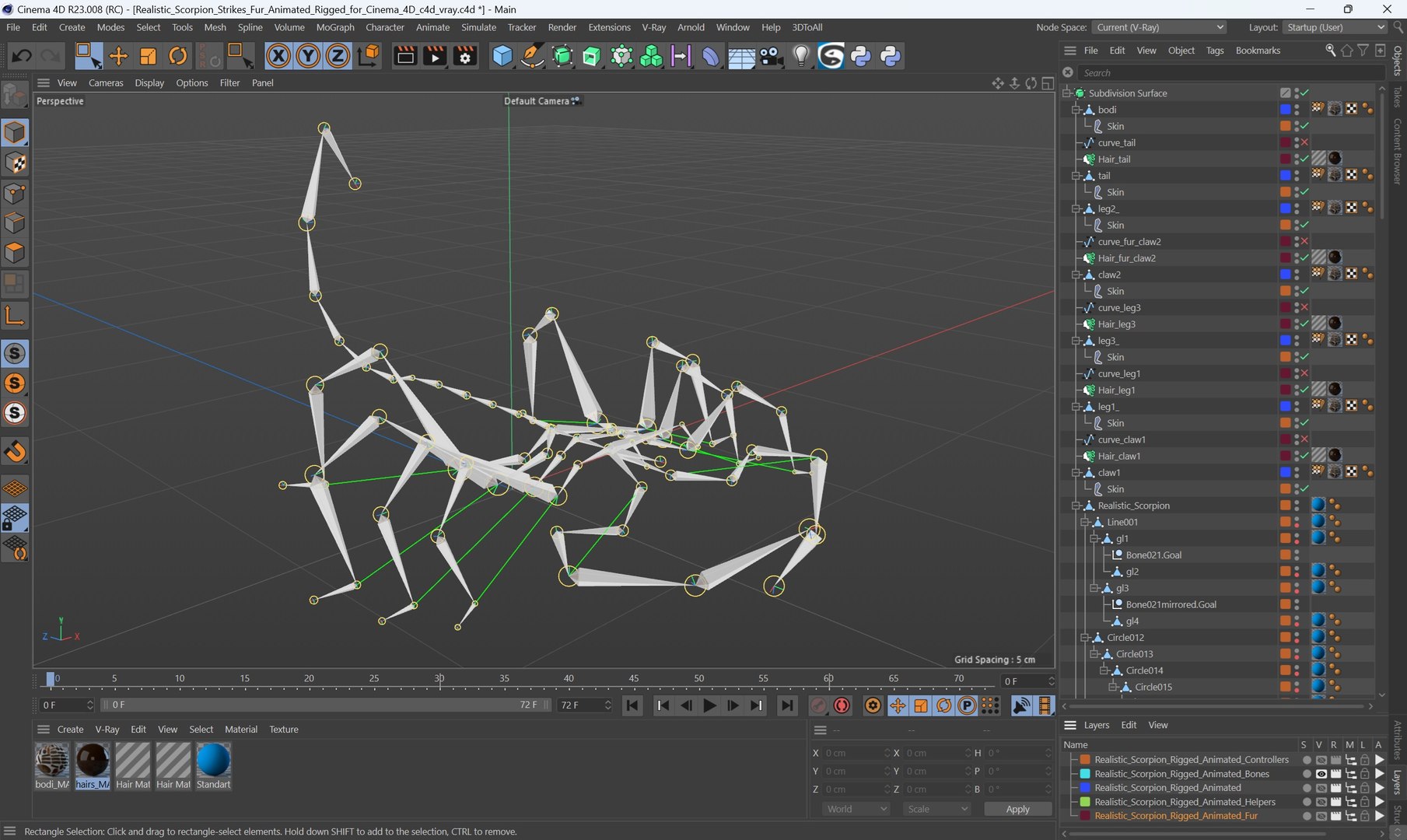Open Layers panel Edit menu
1407x840 pixels.
(1129, 725)
